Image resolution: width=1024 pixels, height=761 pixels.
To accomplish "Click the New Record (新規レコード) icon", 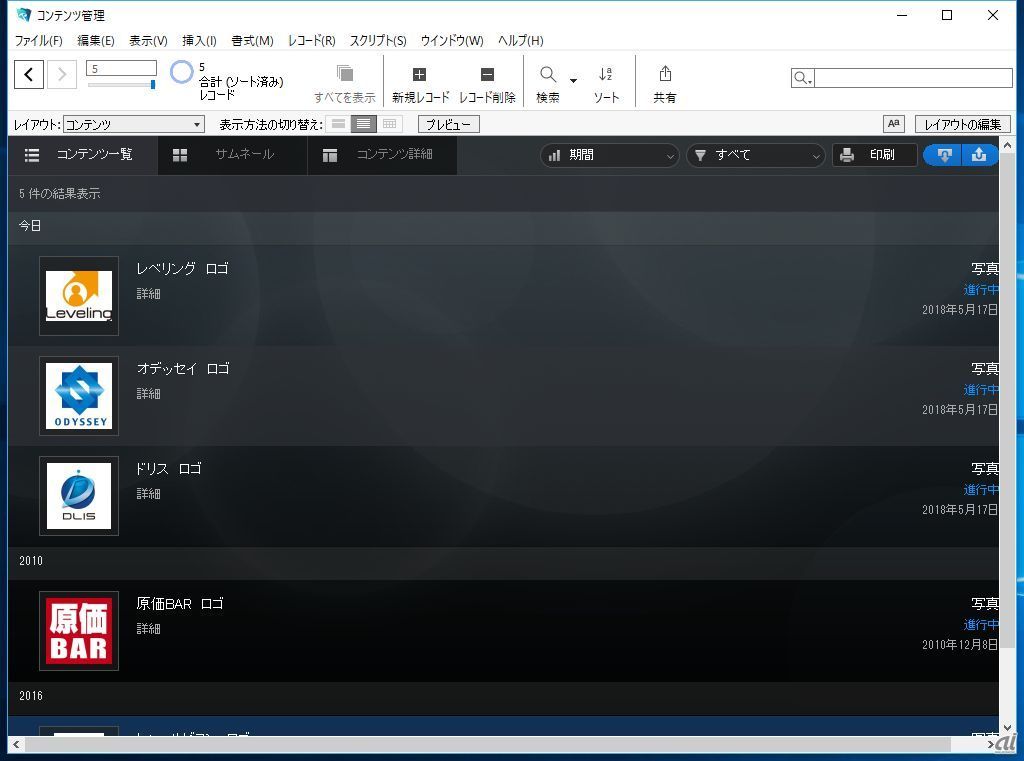I will coord(419,75).
